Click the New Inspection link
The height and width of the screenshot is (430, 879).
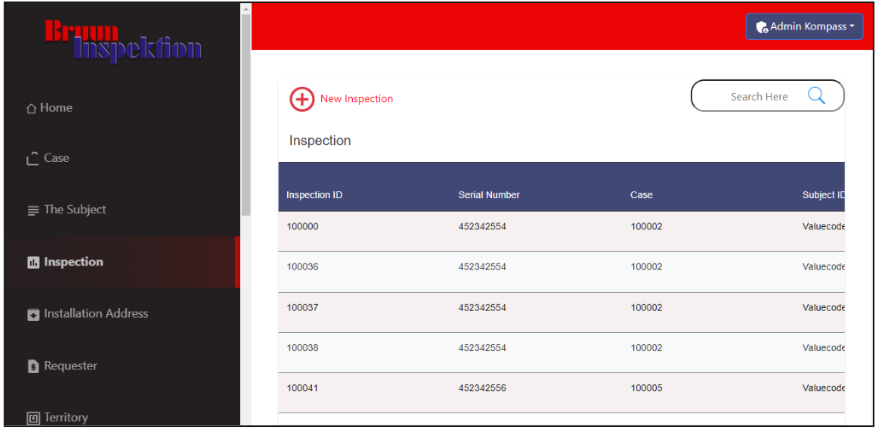point(357,99)
